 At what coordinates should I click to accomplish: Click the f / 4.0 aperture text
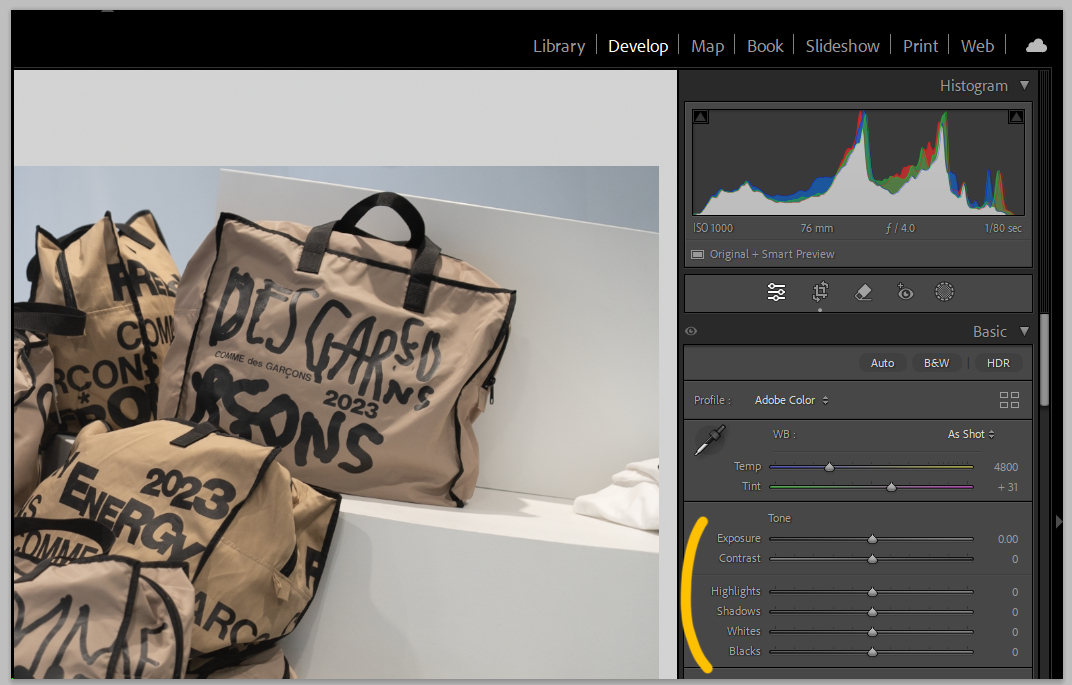900,228
